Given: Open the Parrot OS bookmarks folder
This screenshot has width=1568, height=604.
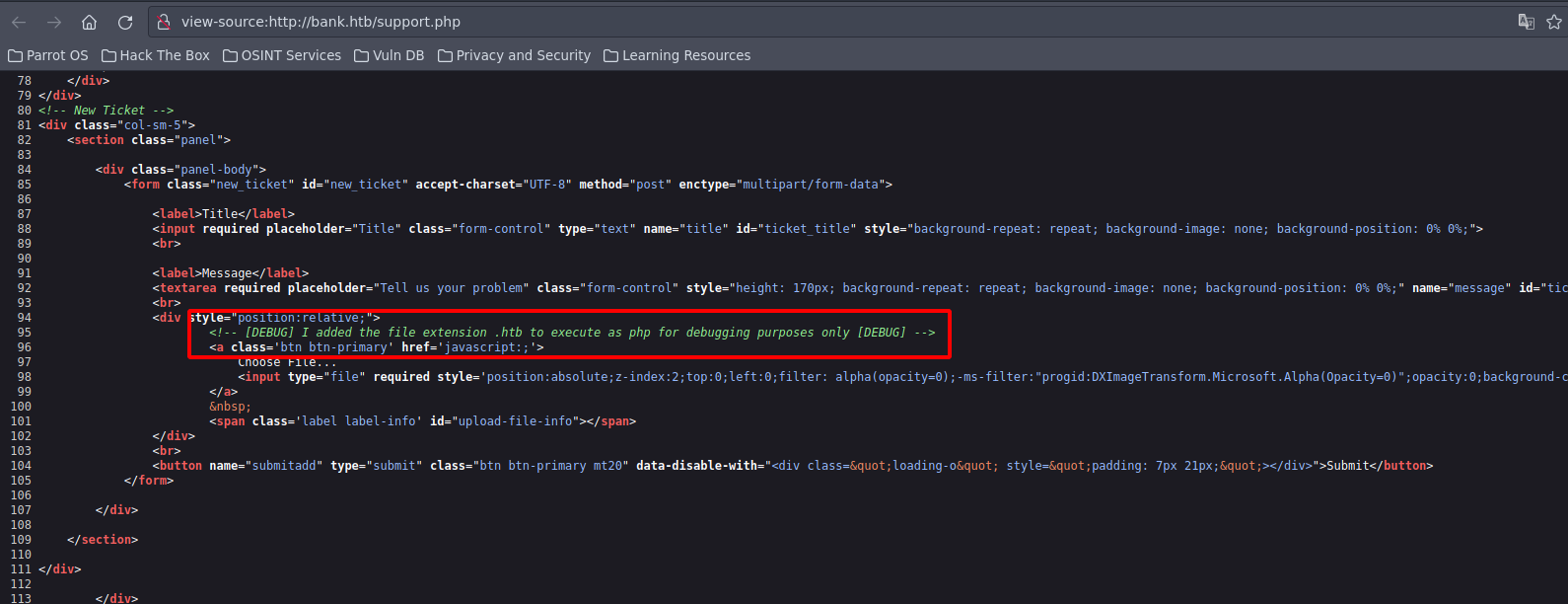Looking at the screenshot, I should [x=48, y=55].
